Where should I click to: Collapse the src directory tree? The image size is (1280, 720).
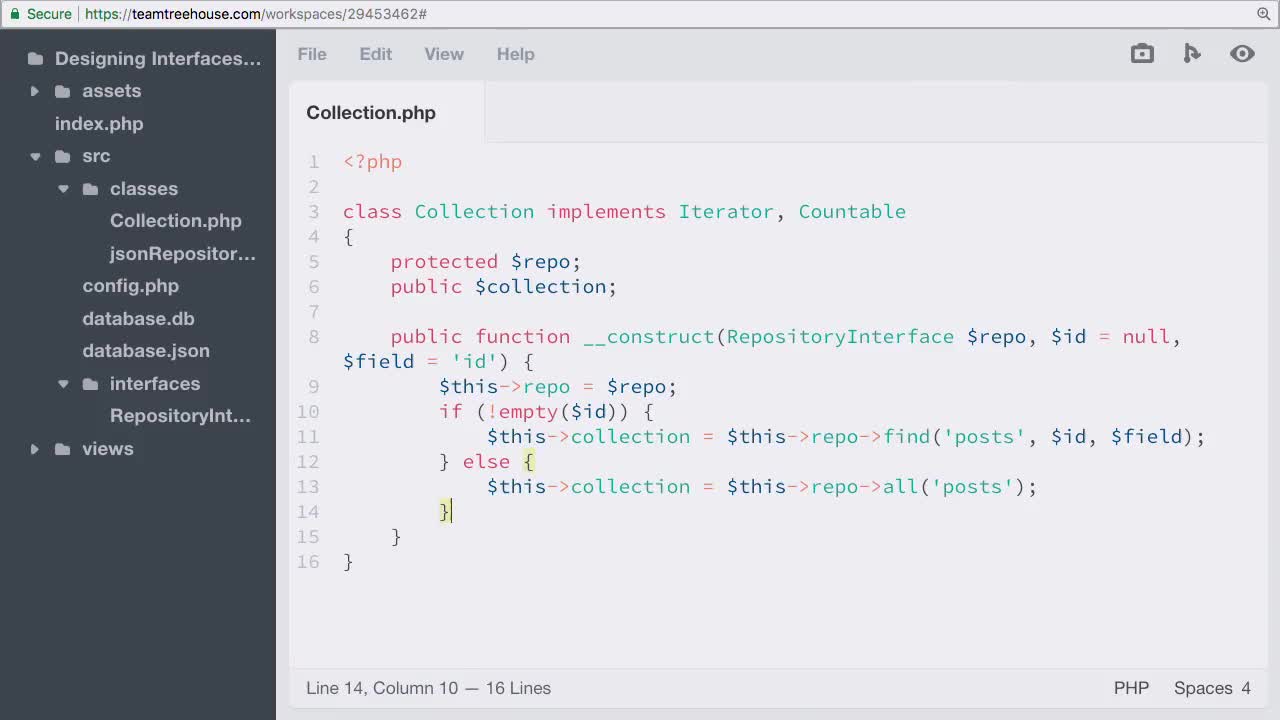tap(35, 156)
